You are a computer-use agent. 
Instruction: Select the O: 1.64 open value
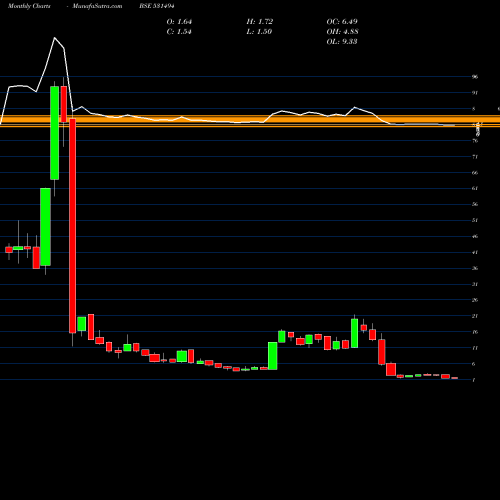click(179, 22)
